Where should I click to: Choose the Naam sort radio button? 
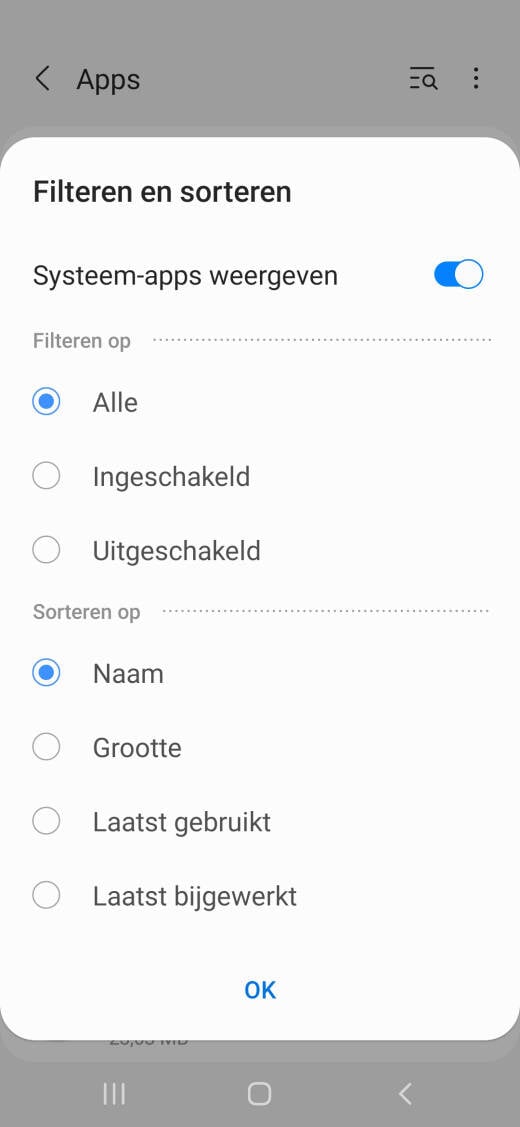(46, 673)
